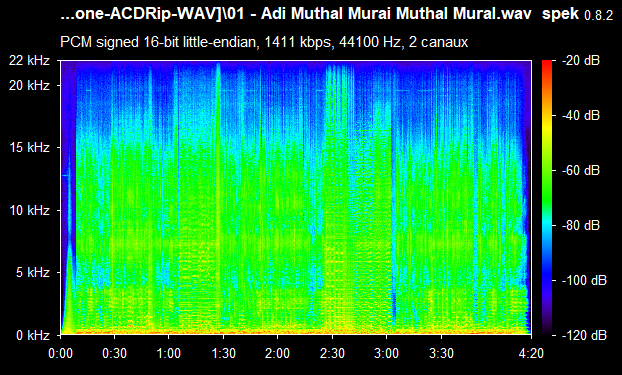Click the 0:30 time axis label

click(x=114, y=353)
